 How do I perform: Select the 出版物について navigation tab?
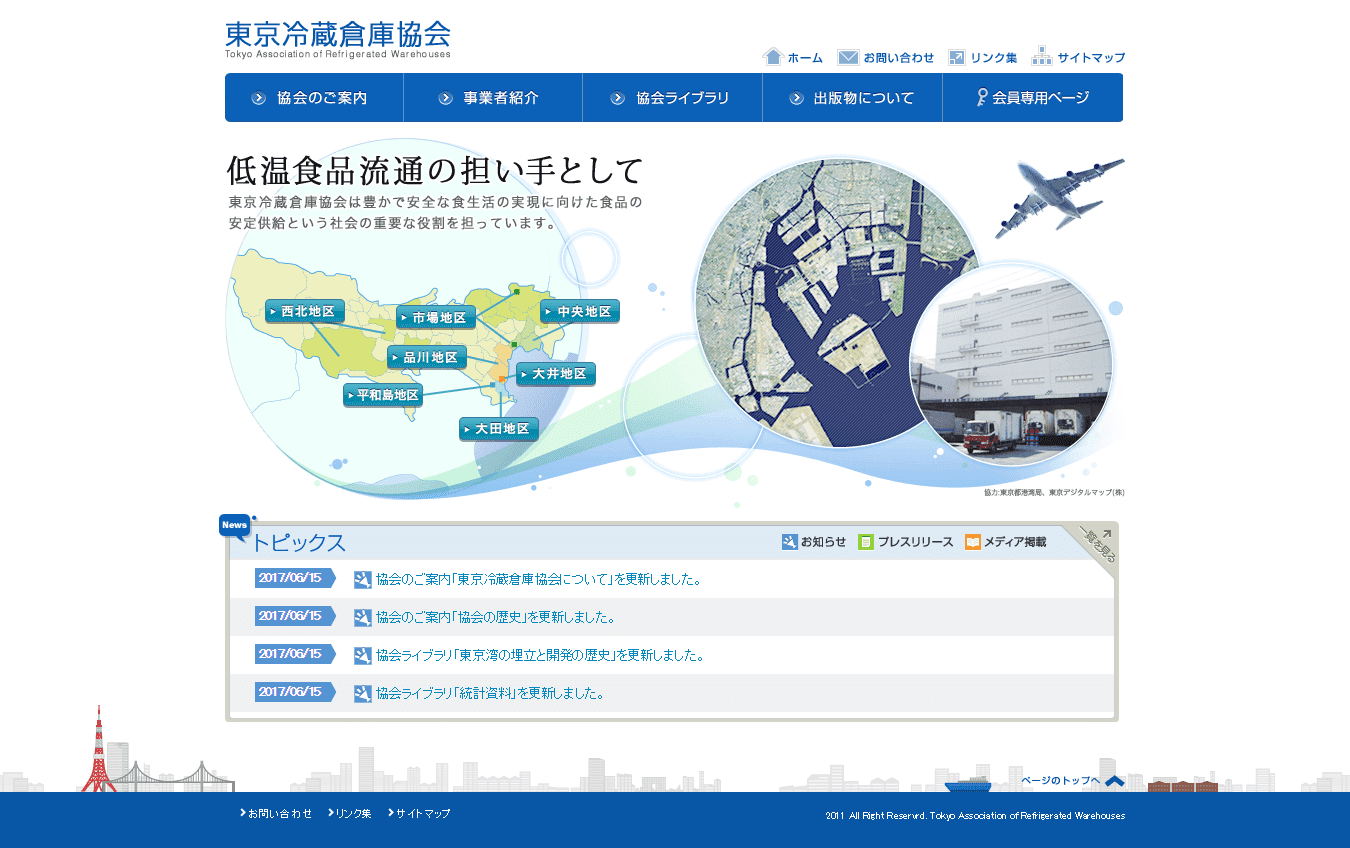(852, 97)
